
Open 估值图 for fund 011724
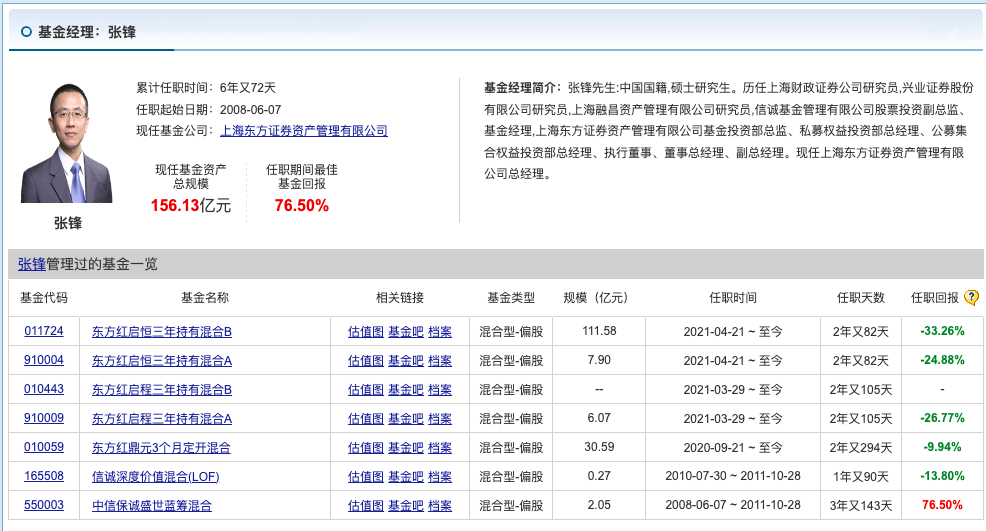(x=365, y=331)
